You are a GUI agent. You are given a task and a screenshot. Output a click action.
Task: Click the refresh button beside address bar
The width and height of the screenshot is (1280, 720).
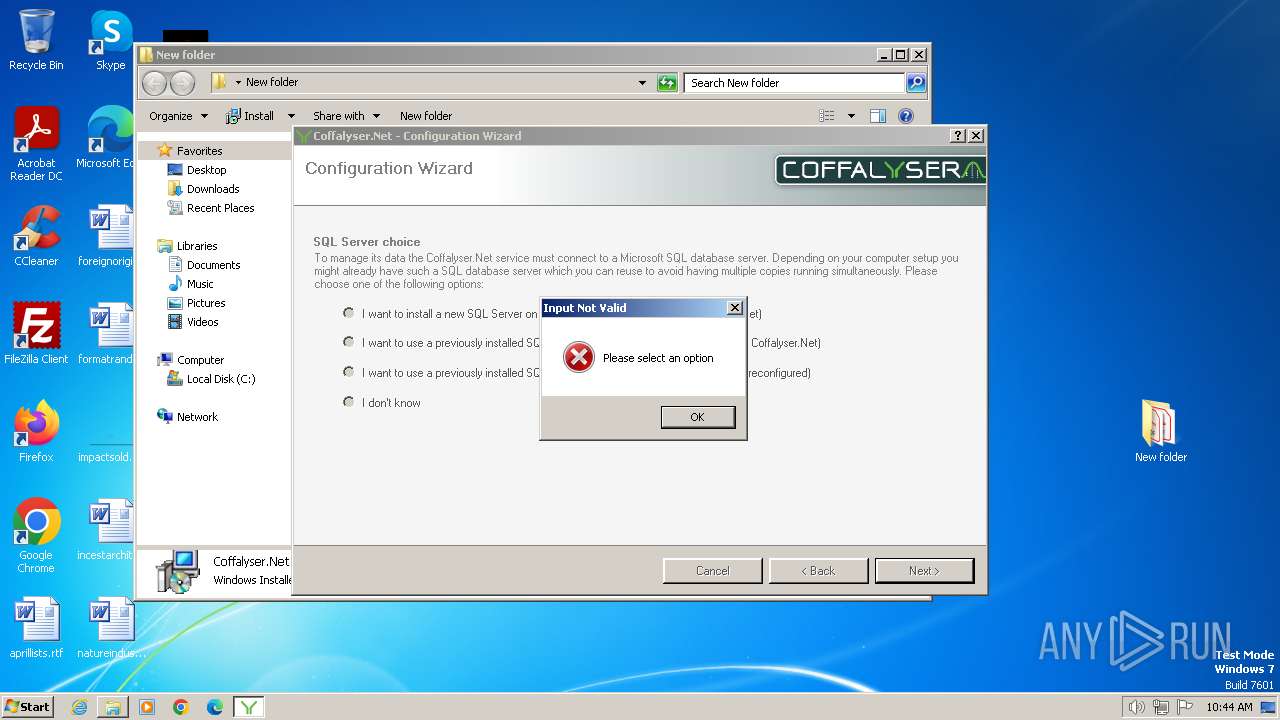(x=667, y=83)
